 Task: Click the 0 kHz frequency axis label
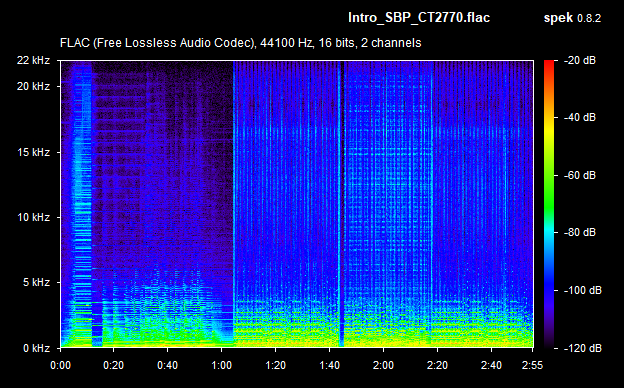tap(36, 348)
